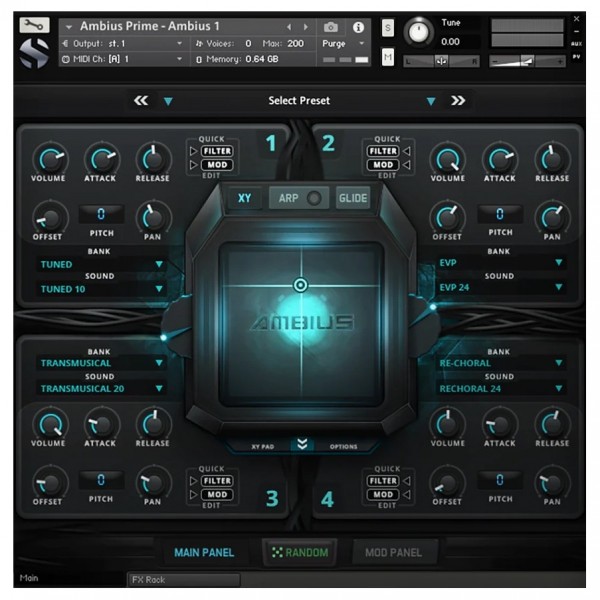This screenshot has width=600, height=600.
Task: Select layer number 2
Action: click(328, 143)
